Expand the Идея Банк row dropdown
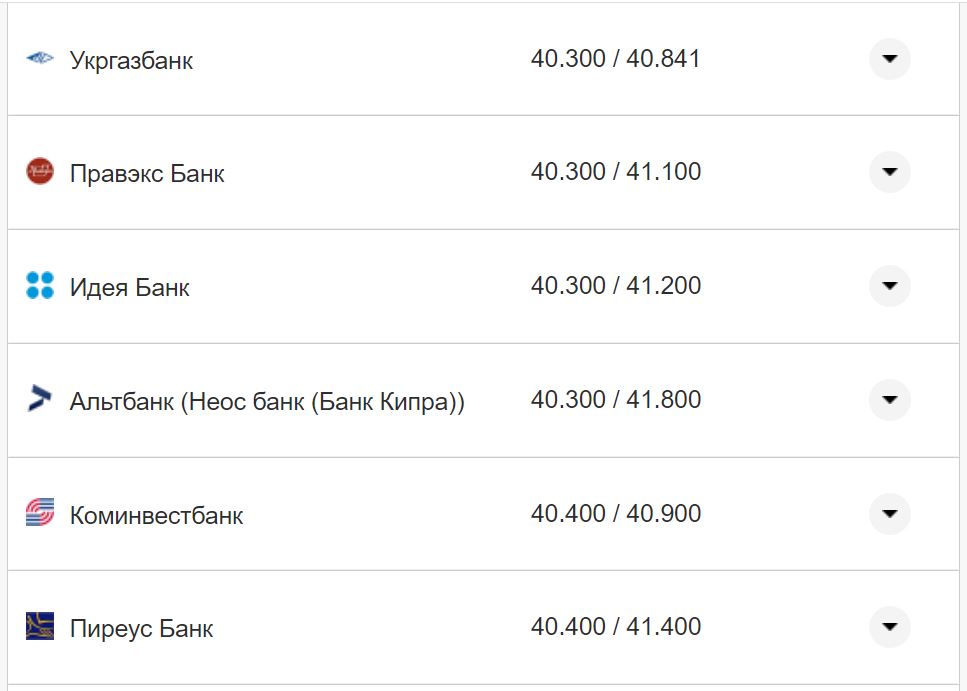The image size is (967, 691). tap(889, 286)
